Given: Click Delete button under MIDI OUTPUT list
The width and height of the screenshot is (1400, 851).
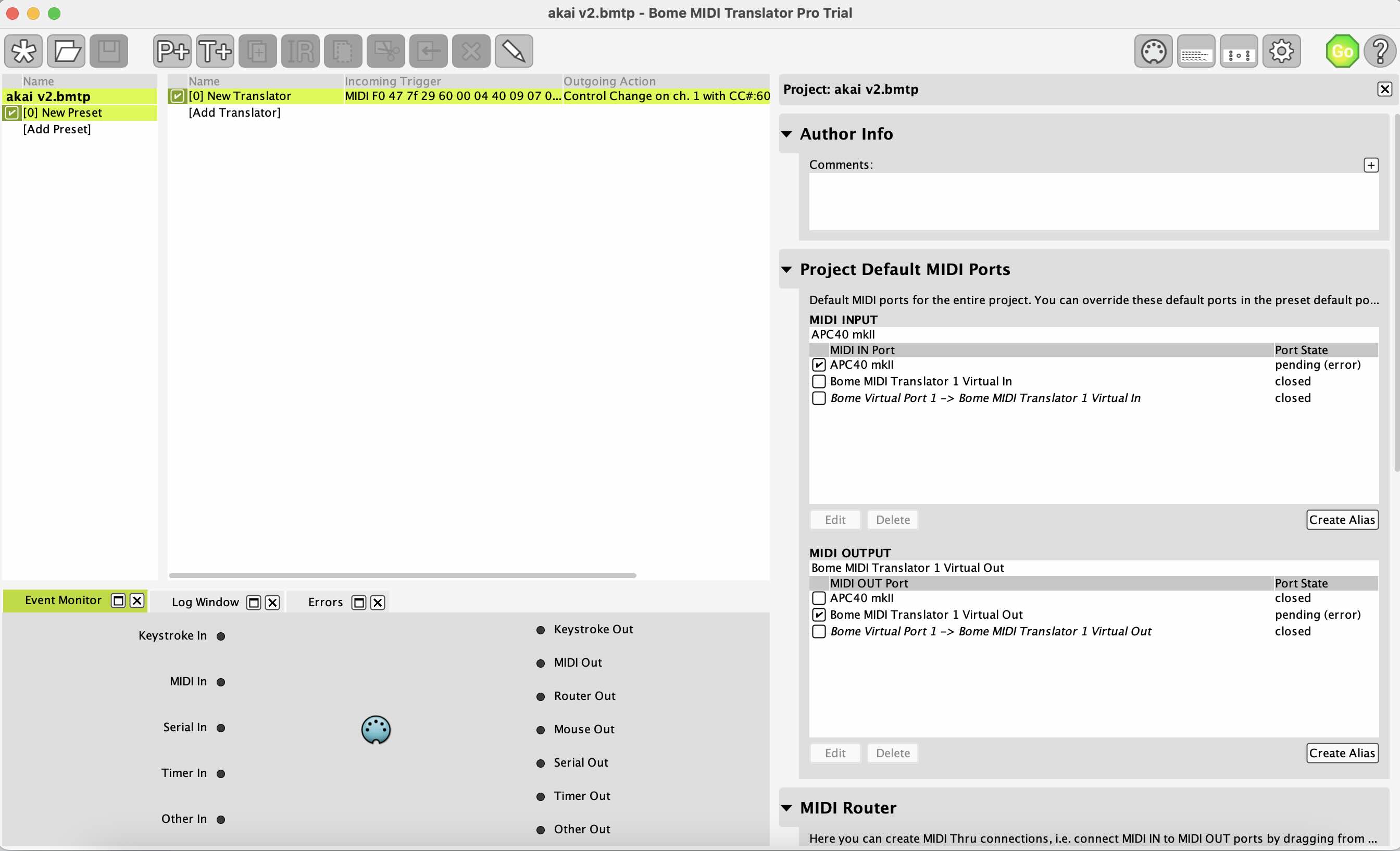Looking at the screenshot, I should (x=892, y=753).
